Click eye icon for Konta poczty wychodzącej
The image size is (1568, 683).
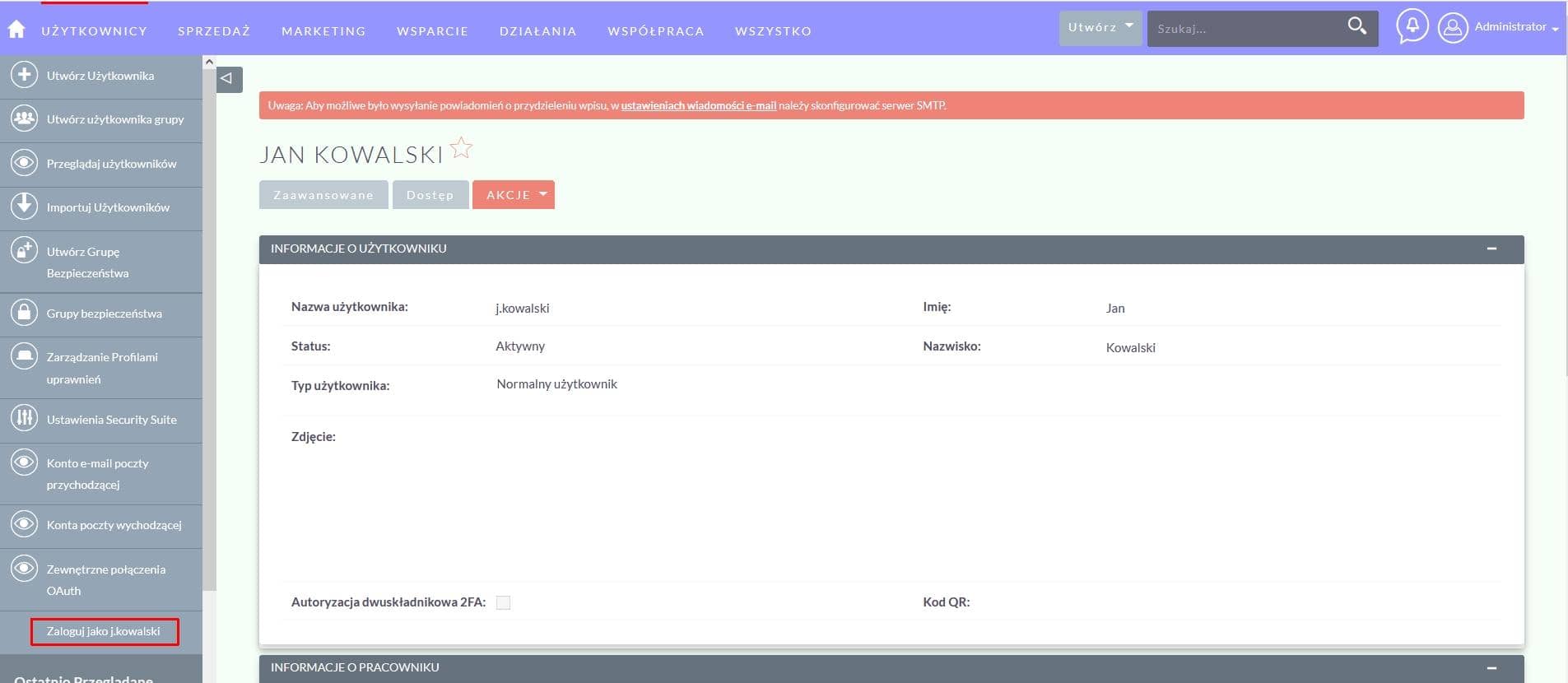tap(25, 523)
